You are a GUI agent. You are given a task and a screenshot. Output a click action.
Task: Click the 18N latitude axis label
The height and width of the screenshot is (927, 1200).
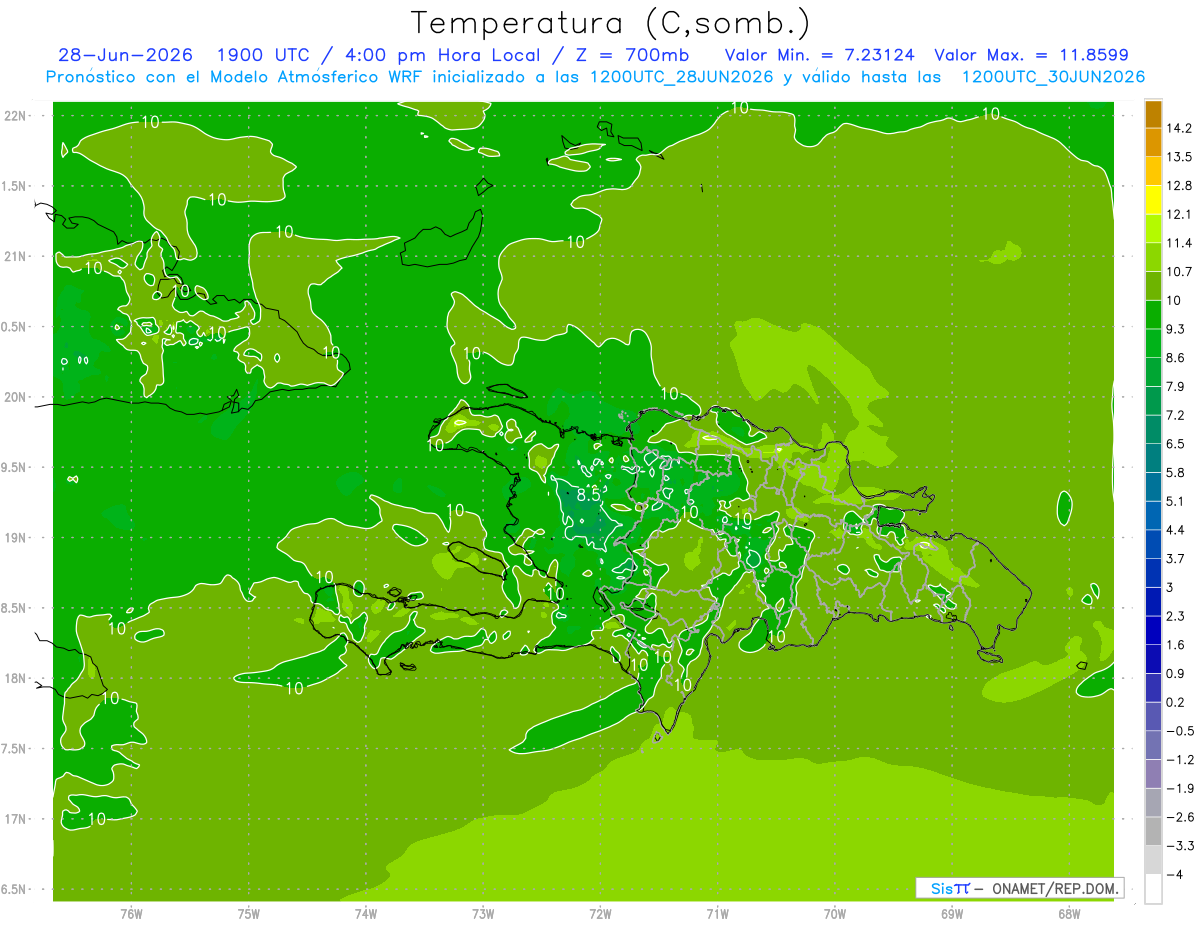click(x=16, y=678)
